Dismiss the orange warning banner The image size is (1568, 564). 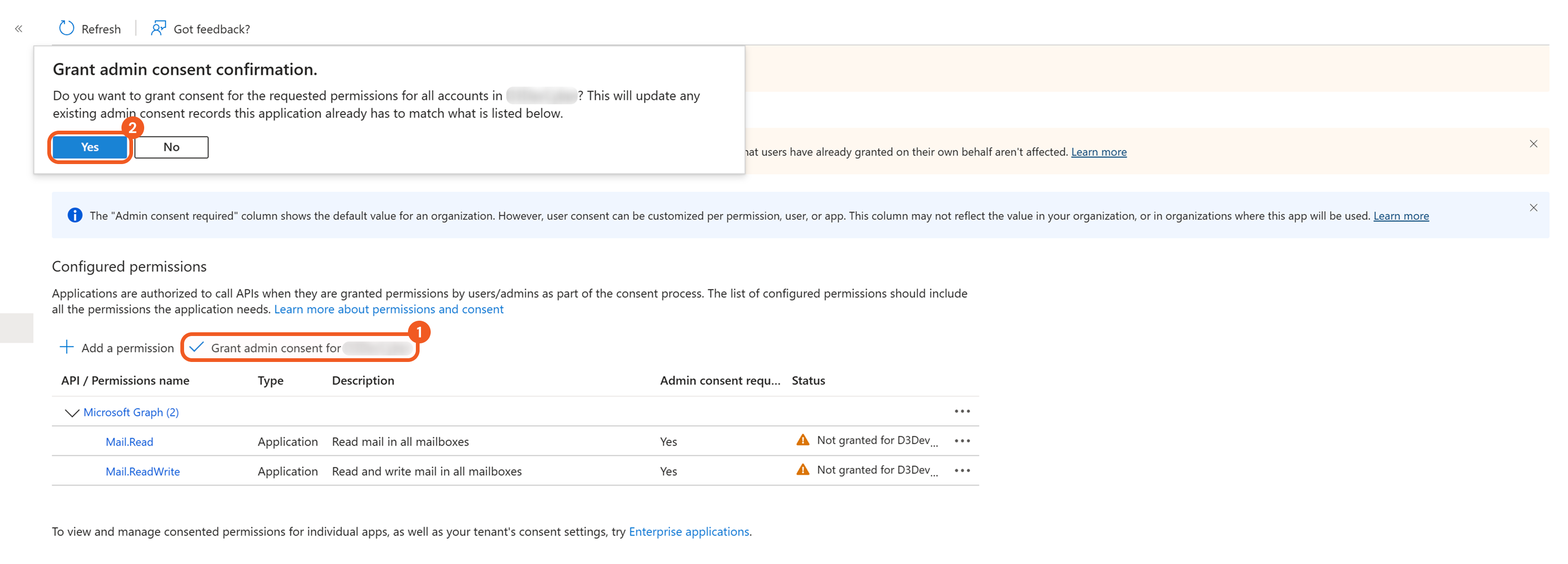[1533, 144]
